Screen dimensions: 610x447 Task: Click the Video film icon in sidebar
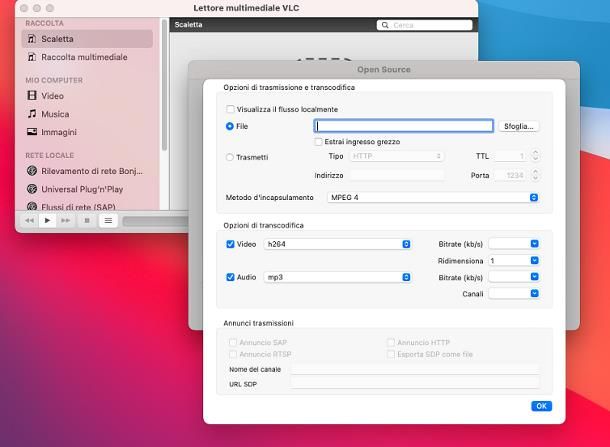click(32, 95)
